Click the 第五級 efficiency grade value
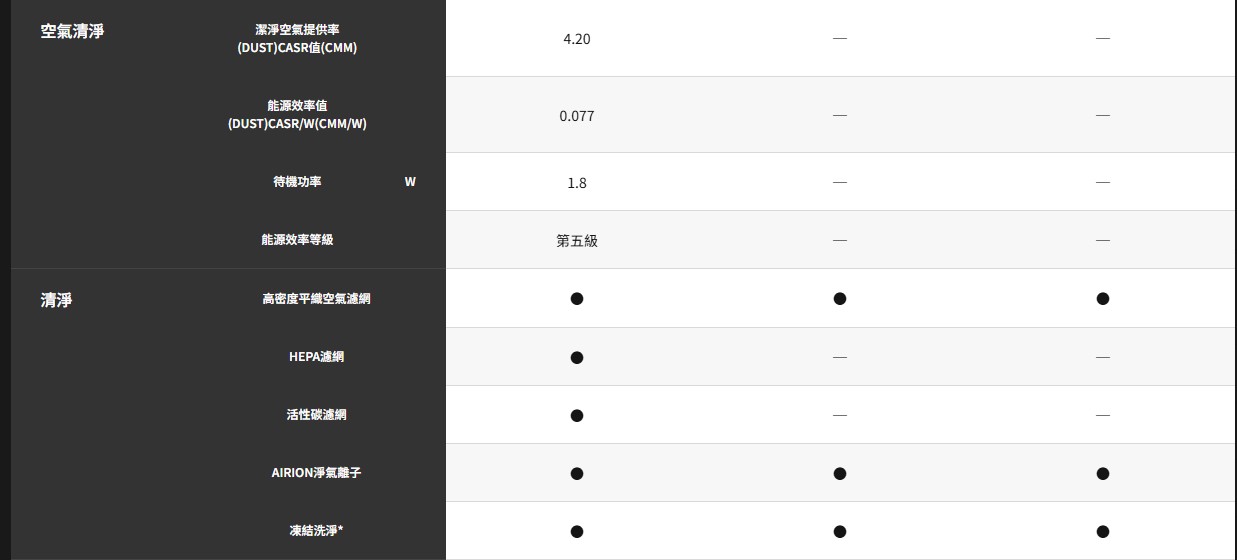 (x=577, y=241)
